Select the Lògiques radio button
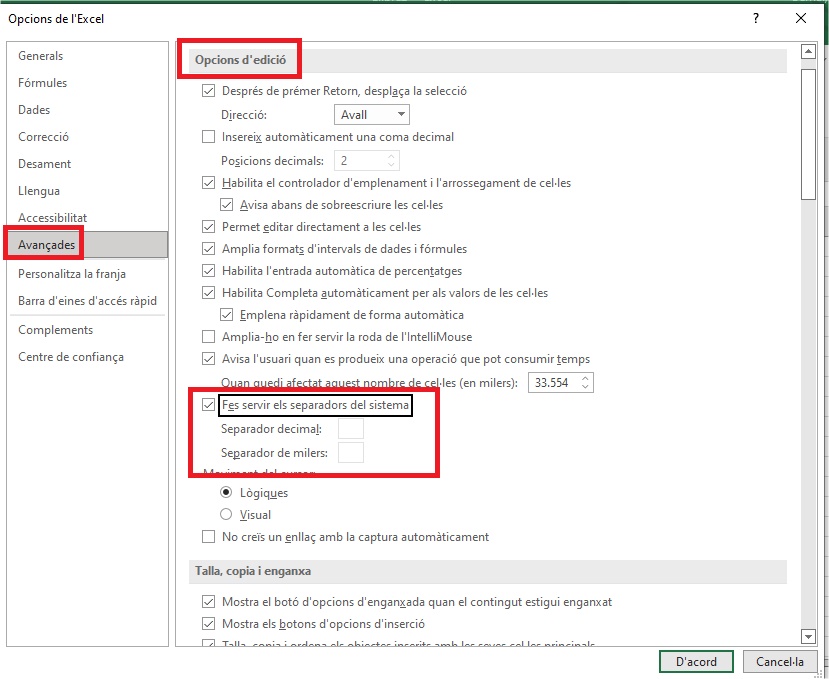This screenshot has height=679, width=829. [226, 492]
